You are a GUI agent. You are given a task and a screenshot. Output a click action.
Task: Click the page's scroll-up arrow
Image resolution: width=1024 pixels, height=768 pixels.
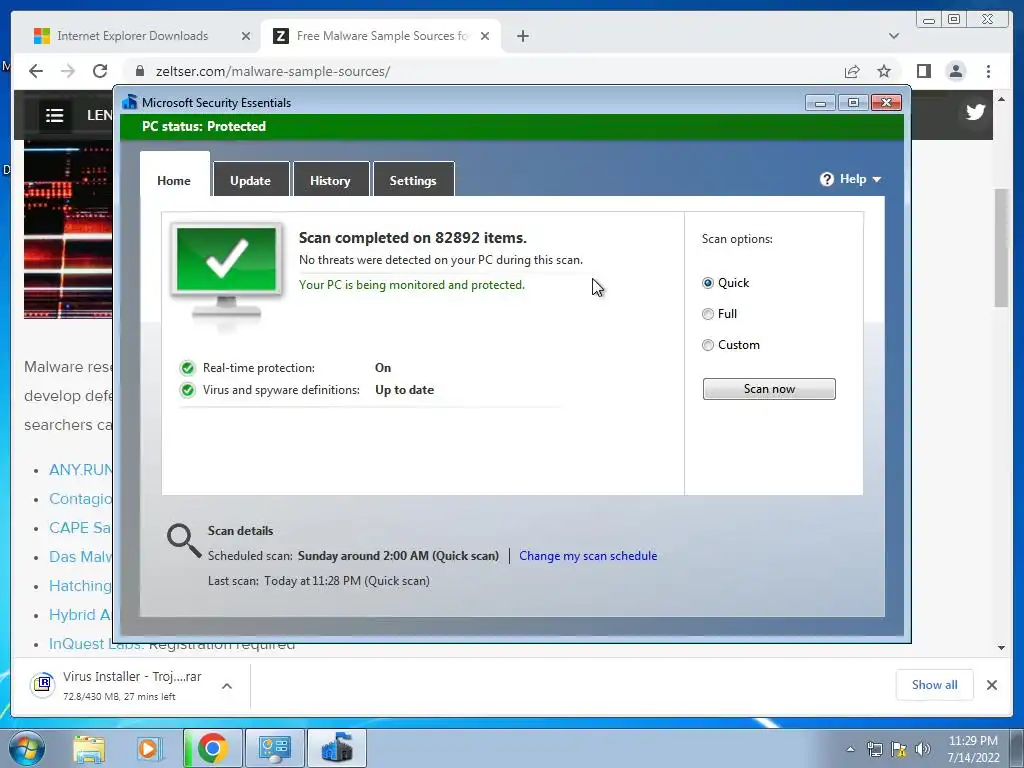click(x=1001, y=99)
